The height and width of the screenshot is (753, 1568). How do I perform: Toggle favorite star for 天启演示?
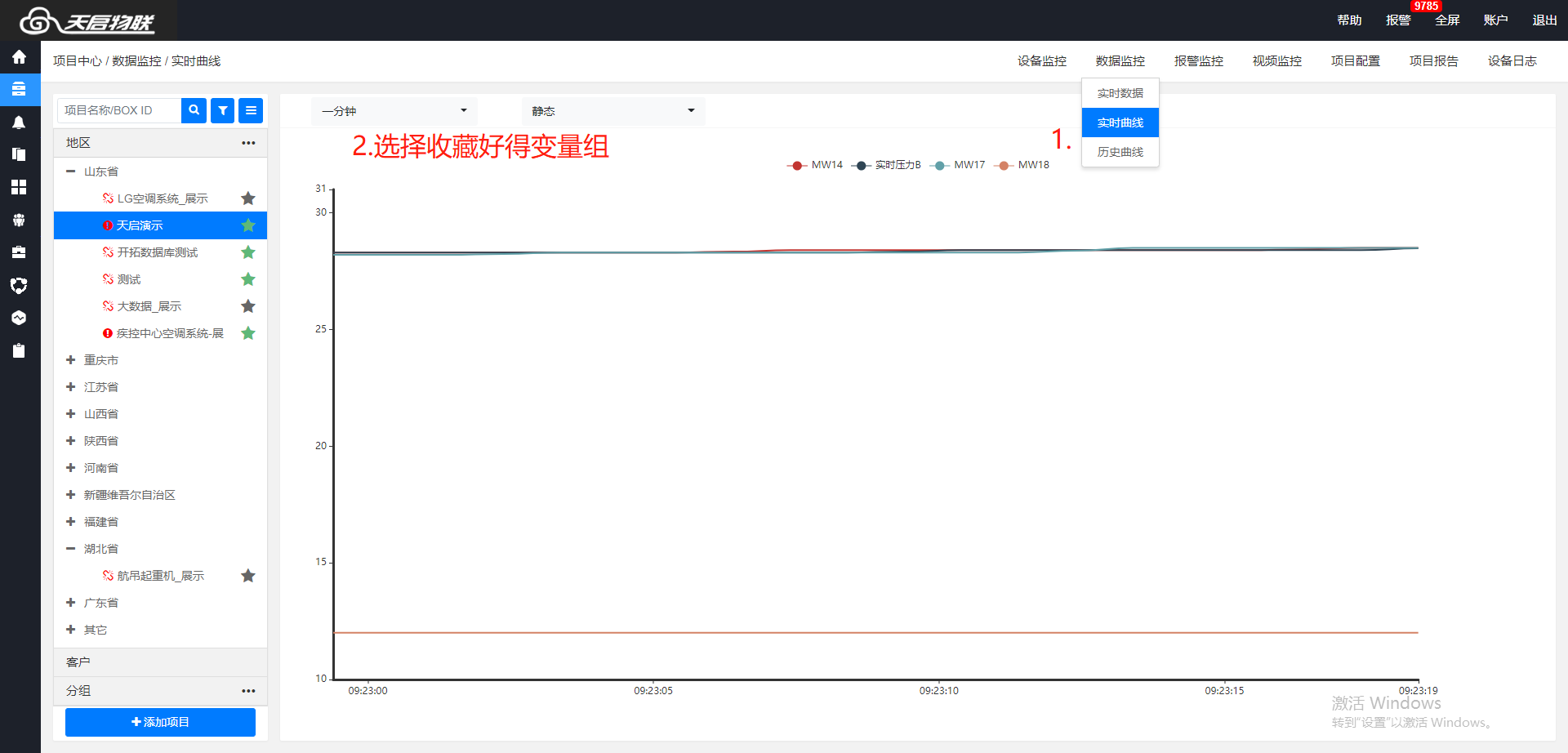click(x=248, y=225)
